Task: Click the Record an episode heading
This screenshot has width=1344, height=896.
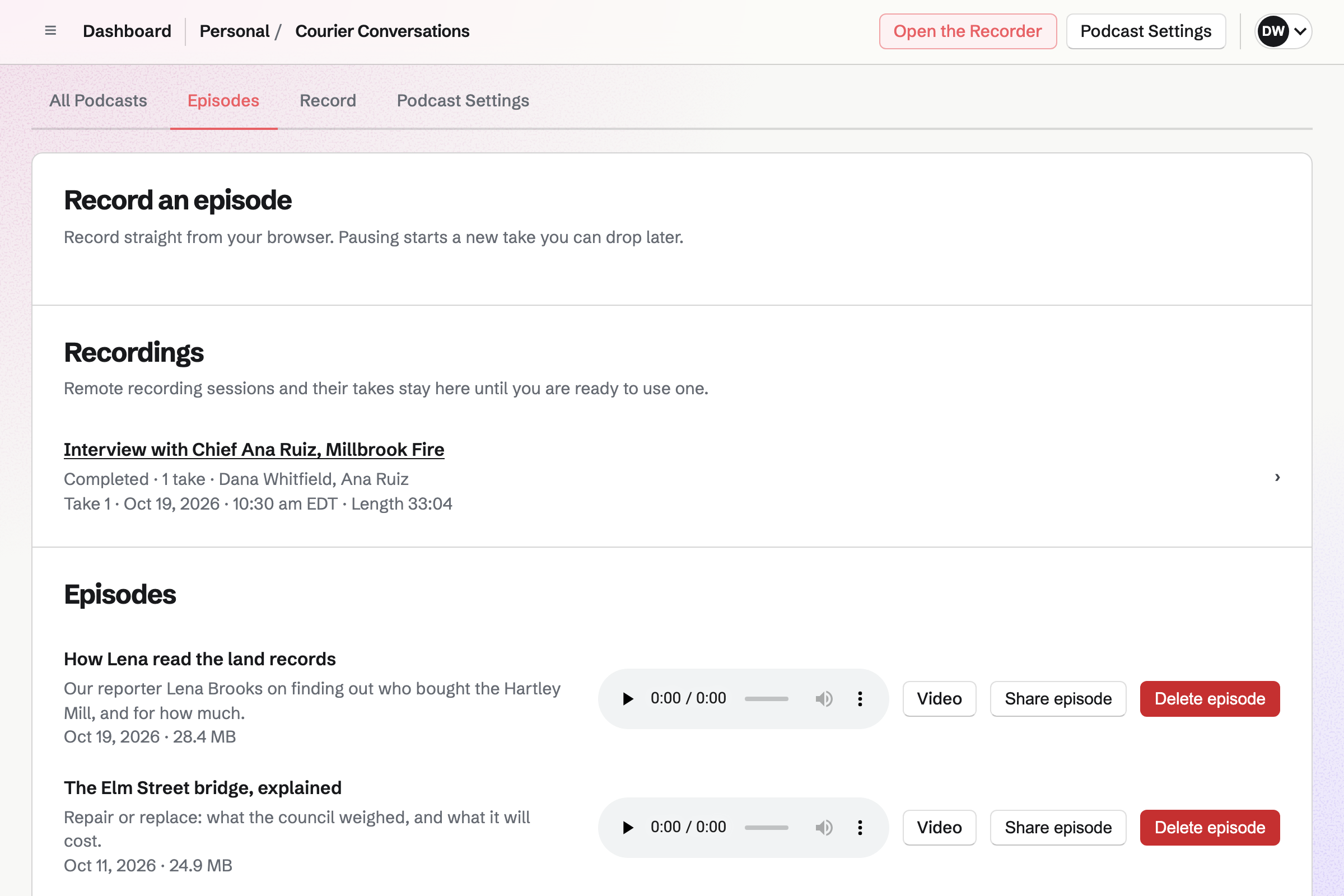Action: tap(178, 200)
